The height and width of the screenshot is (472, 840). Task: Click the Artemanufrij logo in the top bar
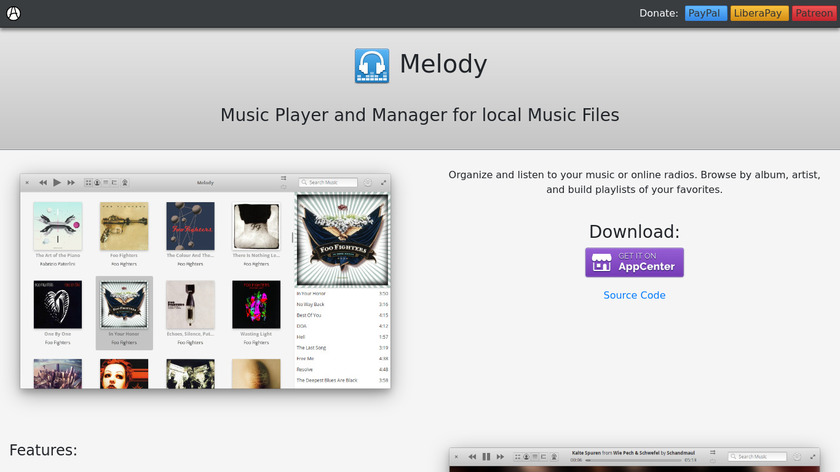[x=13, y=13]
